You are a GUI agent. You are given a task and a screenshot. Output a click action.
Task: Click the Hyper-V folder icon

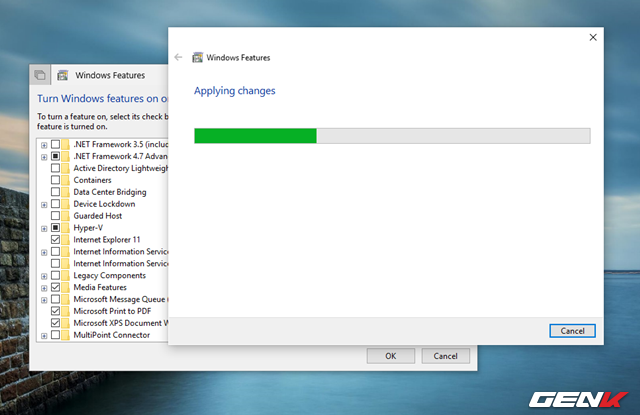click(x=66, y=228)
